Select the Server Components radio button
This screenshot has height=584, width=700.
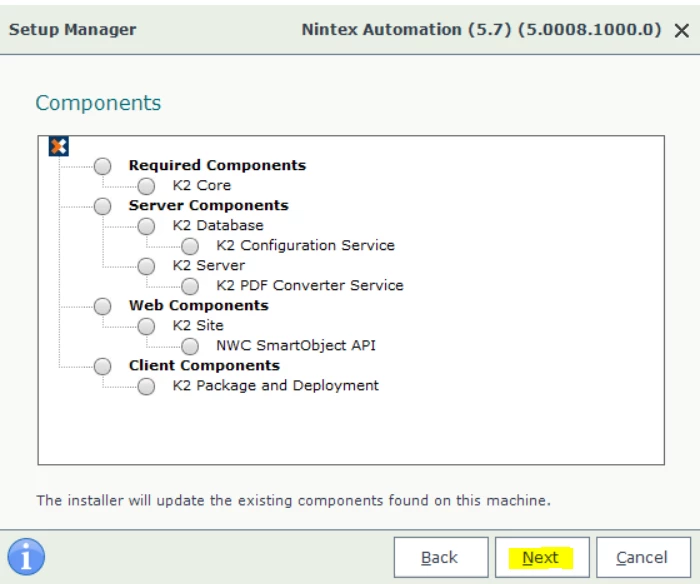point(103,206)
